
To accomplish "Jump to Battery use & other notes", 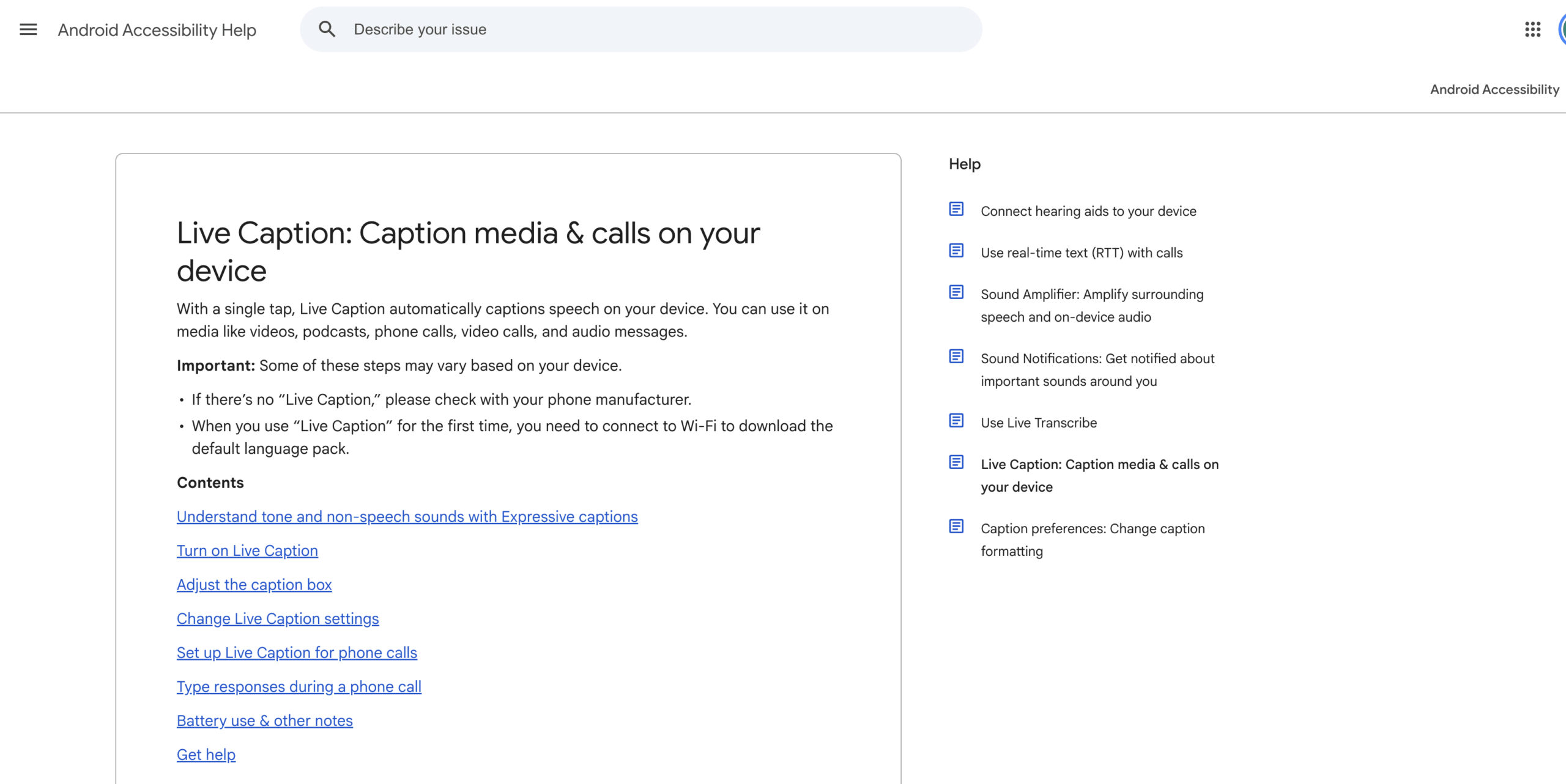I will [264, 721].
